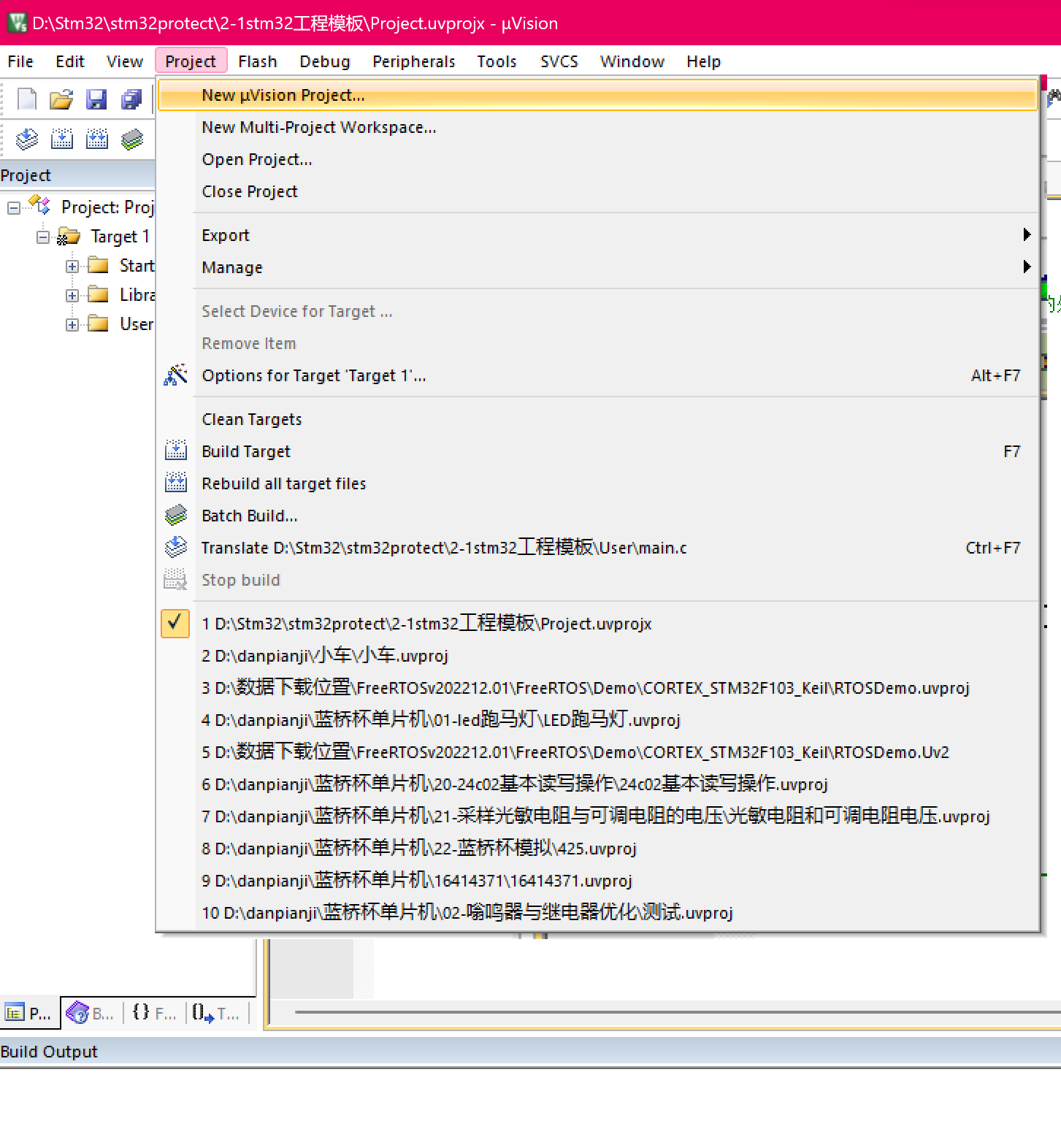
Task: Open recent project 7 光敏电阻和可调电阻电压.uvproj
Action: pos(599,816)
